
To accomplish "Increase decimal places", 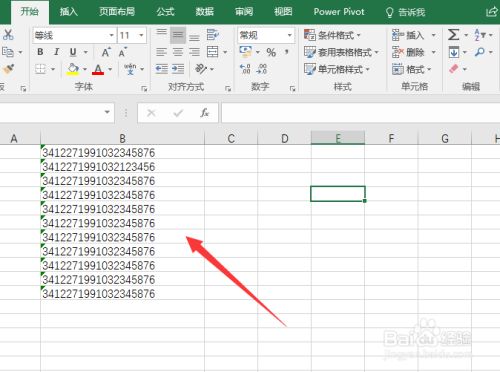I will [245, 69].
